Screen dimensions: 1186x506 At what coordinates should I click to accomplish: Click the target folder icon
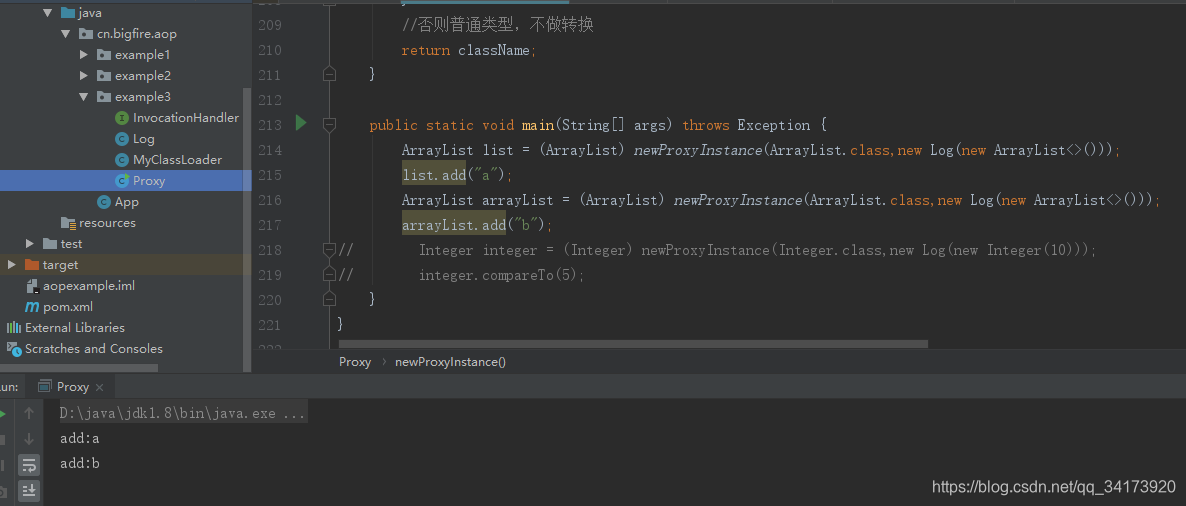click(x=32, y=265)
